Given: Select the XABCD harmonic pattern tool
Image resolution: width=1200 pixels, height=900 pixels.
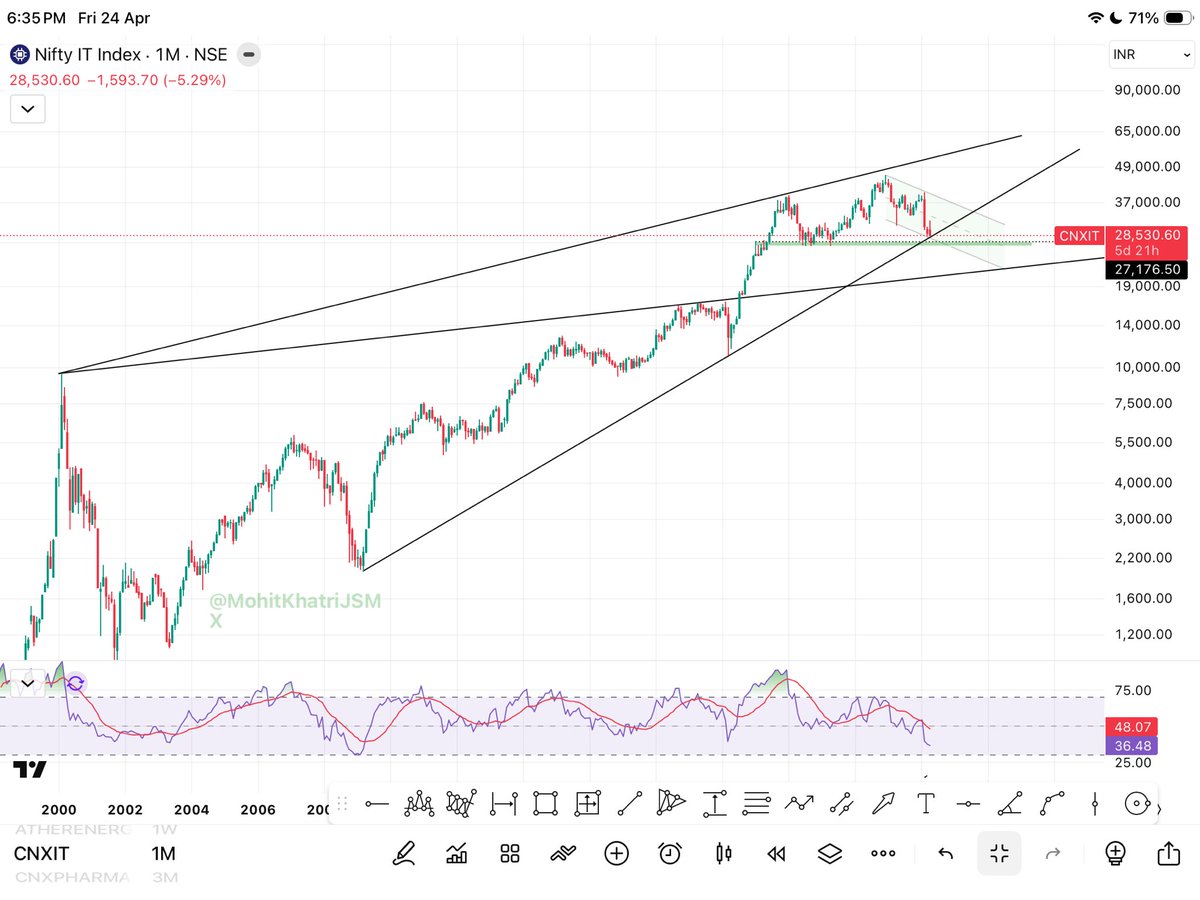Looking at the screenshot, I should pyautogui.click(x=461, y=803).
